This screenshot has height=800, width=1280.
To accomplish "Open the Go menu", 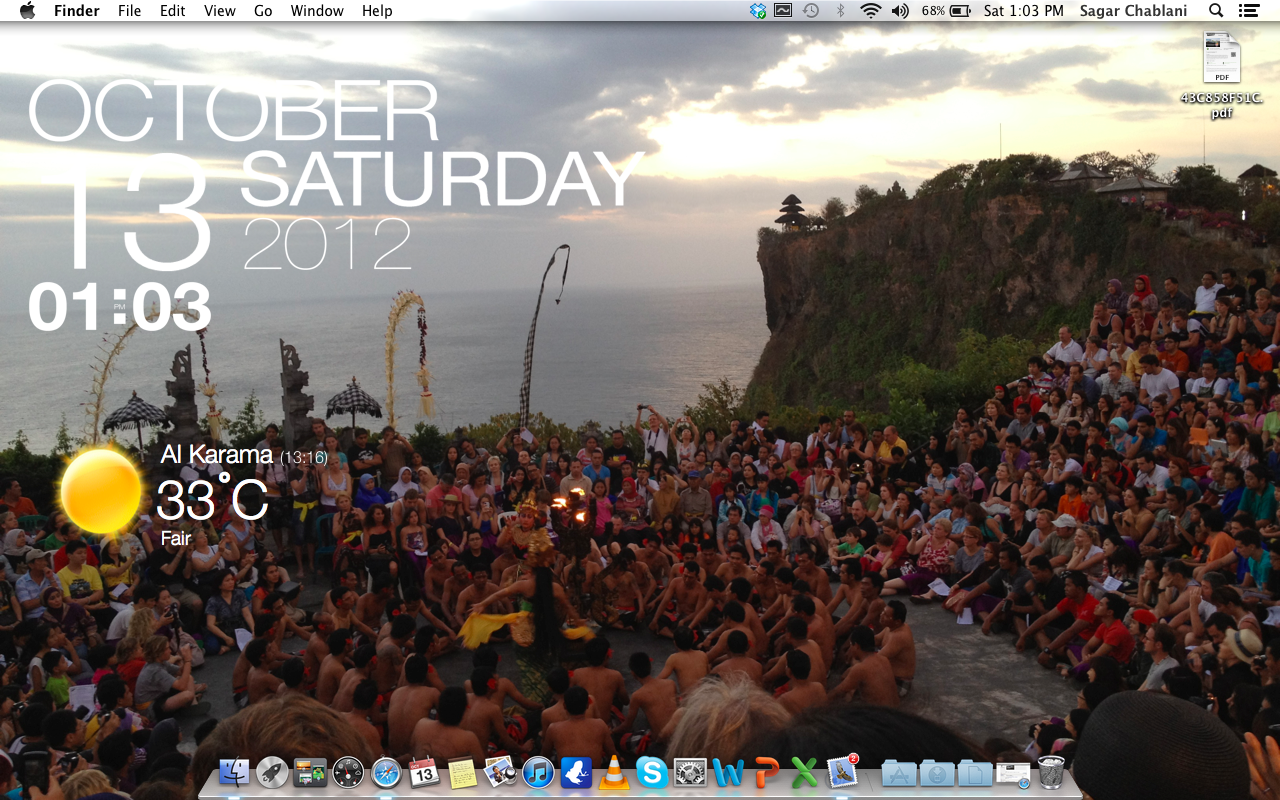I will pos(263,11).
